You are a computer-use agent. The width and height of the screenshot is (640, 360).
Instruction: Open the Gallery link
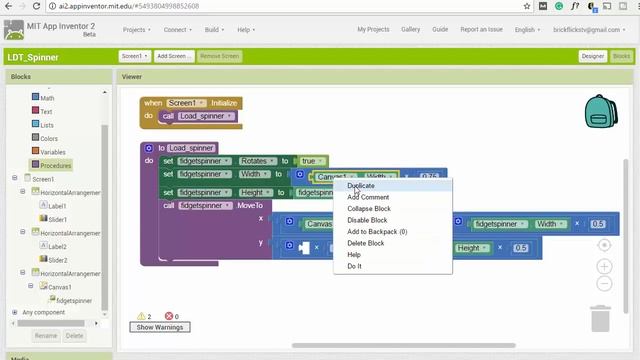point(411,29)
